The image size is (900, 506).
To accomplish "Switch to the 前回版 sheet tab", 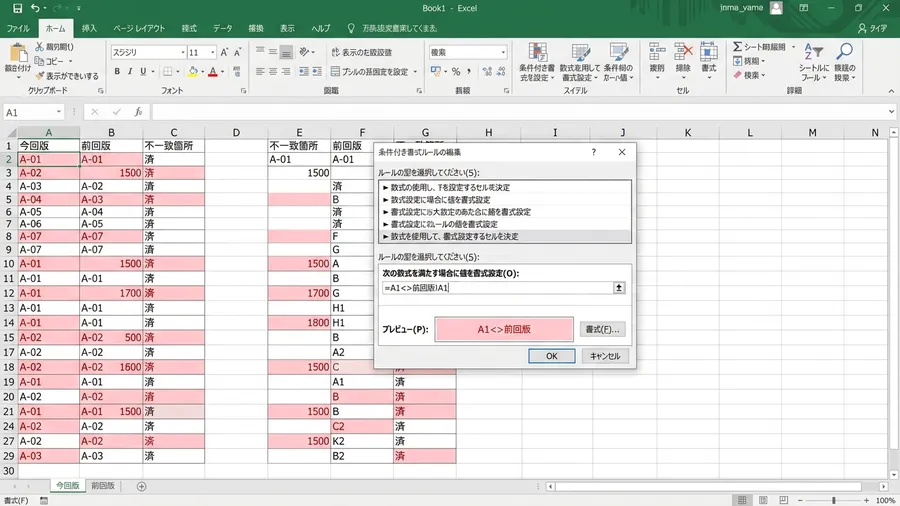I will 103,486.
